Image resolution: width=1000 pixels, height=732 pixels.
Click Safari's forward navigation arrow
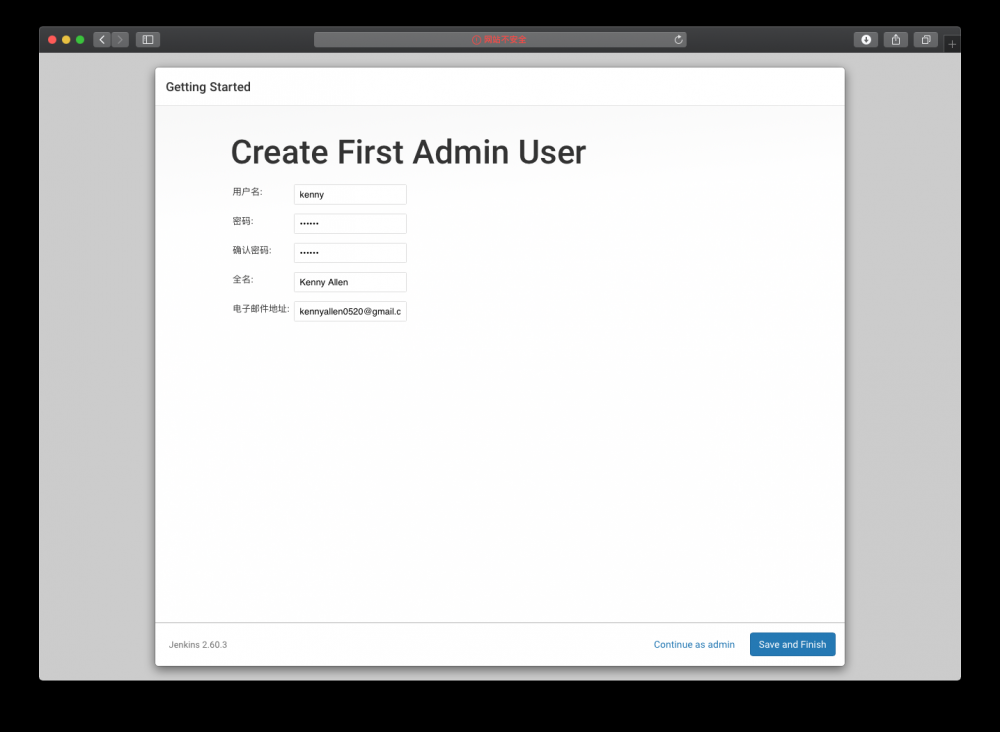click(121, 40)
